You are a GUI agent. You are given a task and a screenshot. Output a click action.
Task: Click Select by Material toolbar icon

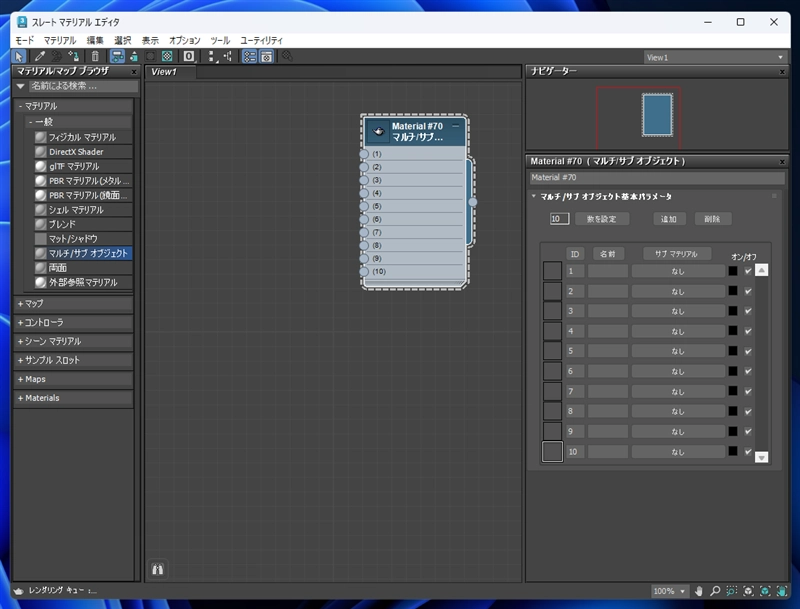(288, 56)
